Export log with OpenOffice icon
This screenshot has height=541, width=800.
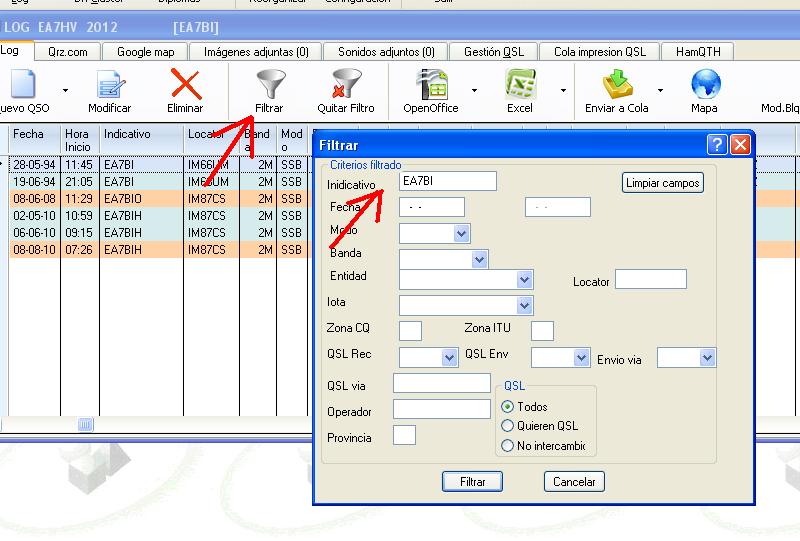point(431,85)
